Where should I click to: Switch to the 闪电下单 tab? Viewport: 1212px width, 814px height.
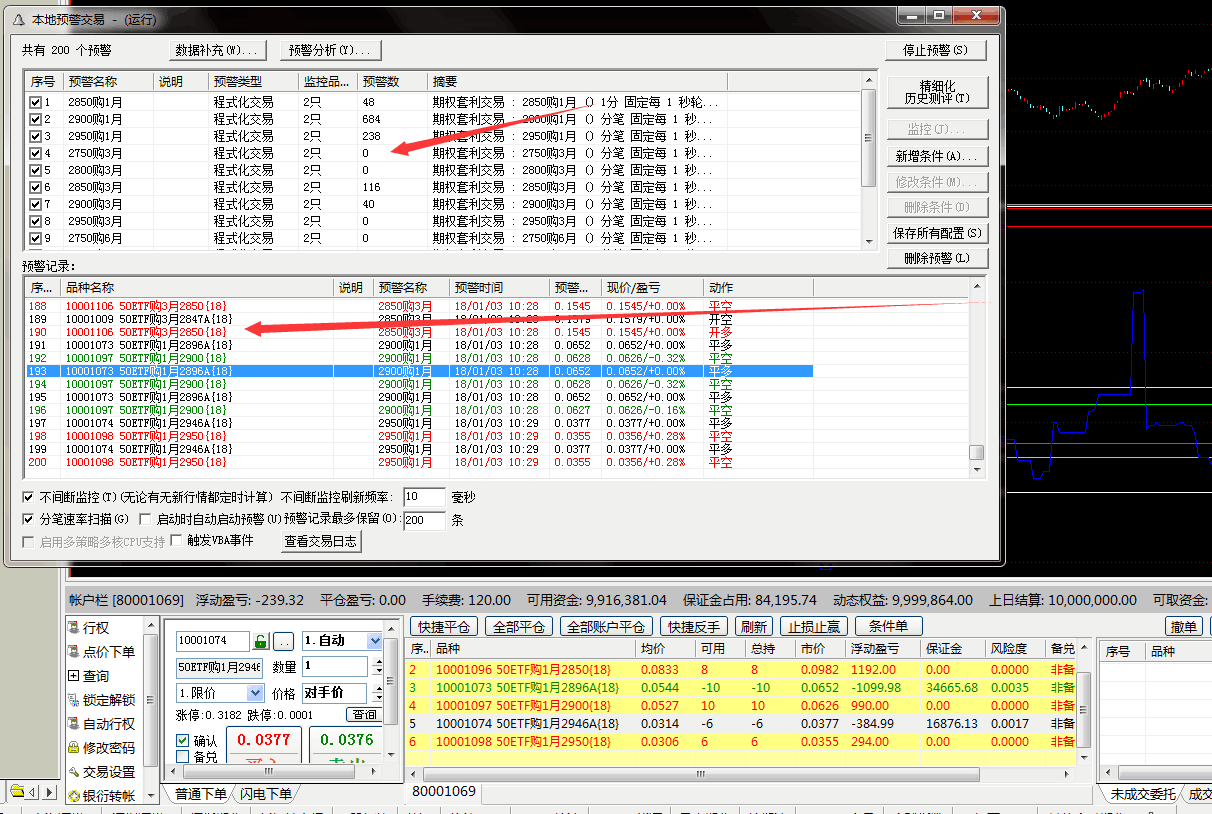[x=265, y=794]
